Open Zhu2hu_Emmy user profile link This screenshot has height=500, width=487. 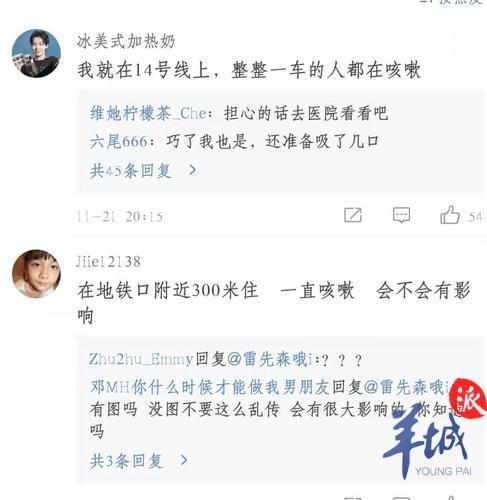141,359
